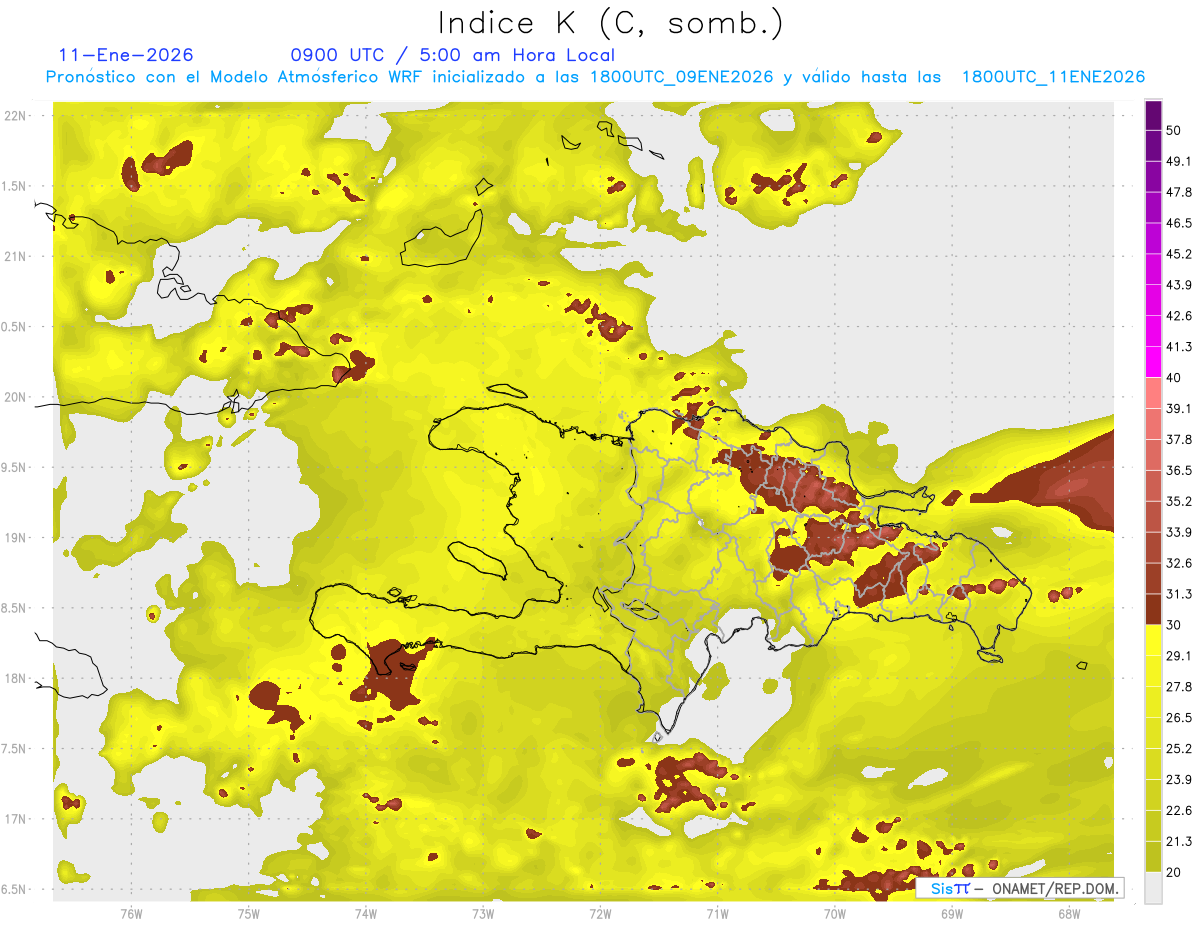This screenshot has height=927, width=1200.
Task: Click the '20' color scale value
Action: point(1176,872)
